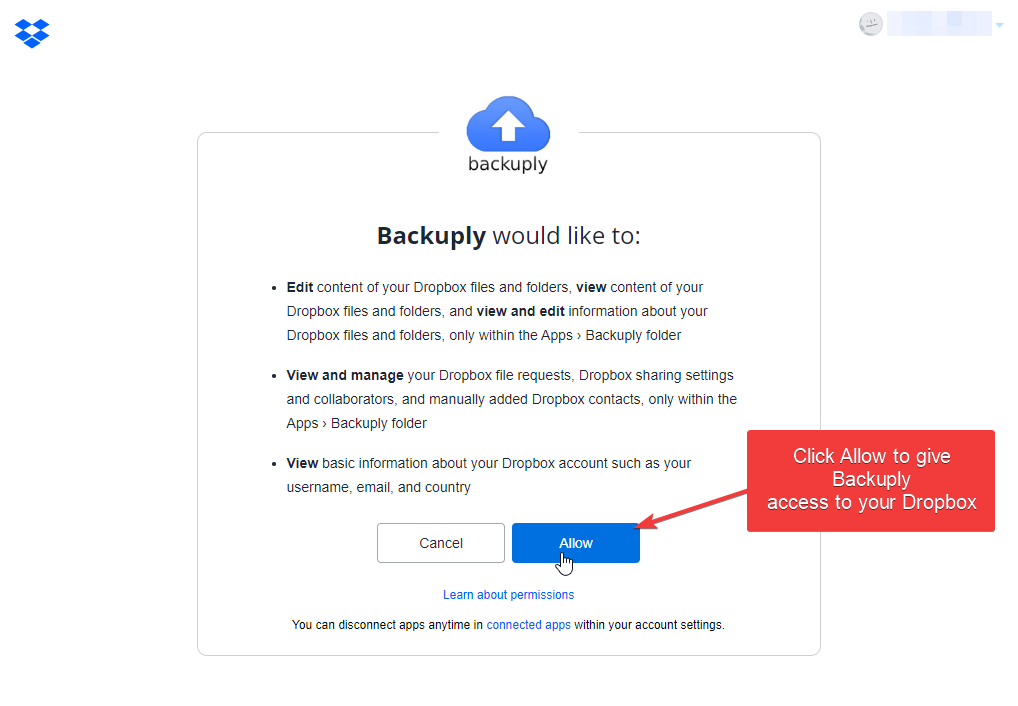Click the hand cursor under the Allow button
The width and height of the screenshot is (1018, 706).
[565, 562]
